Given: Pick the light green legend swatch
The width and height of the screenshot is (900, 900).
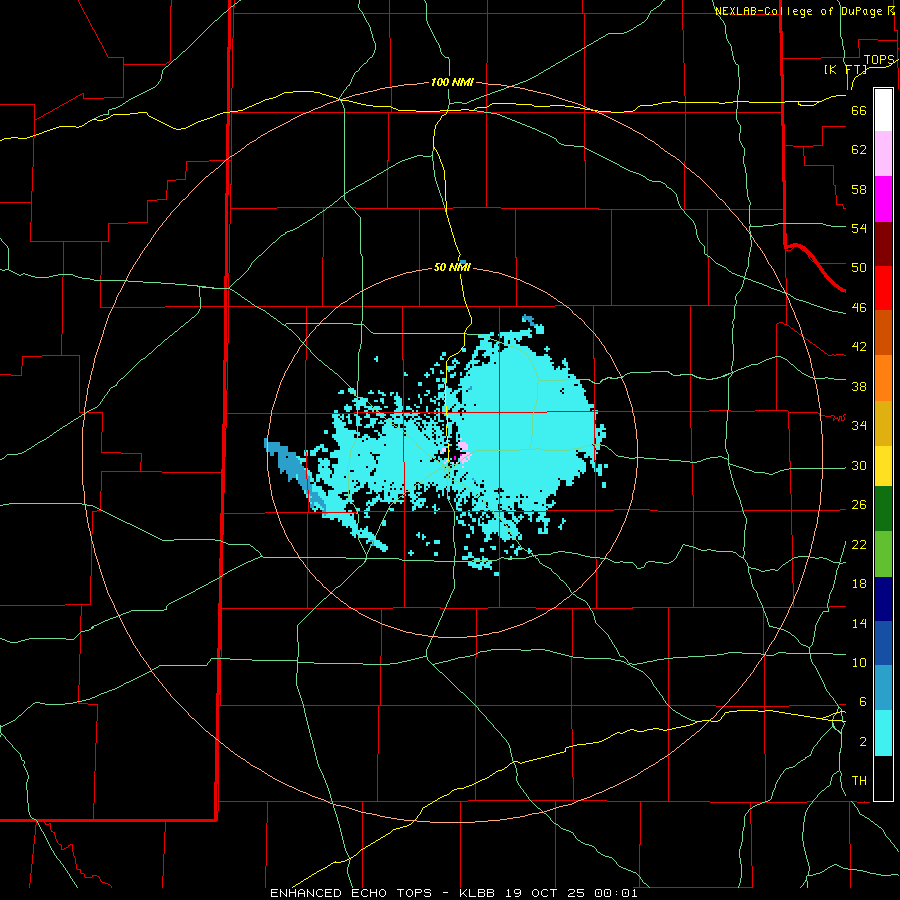Looking at the screenshot, I should [883, 554].
